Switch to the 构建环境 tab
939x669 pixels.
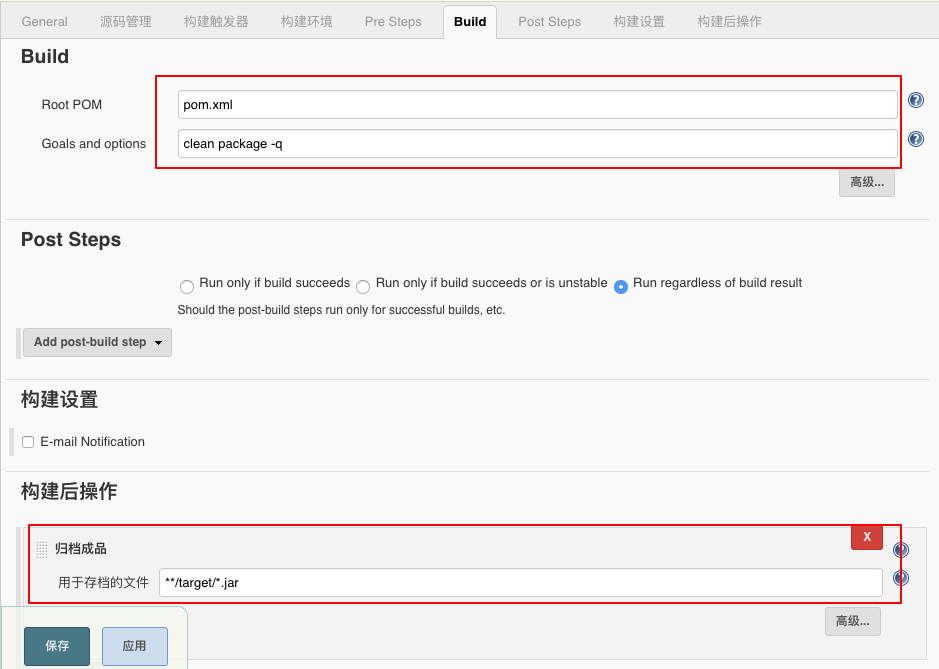307,22
